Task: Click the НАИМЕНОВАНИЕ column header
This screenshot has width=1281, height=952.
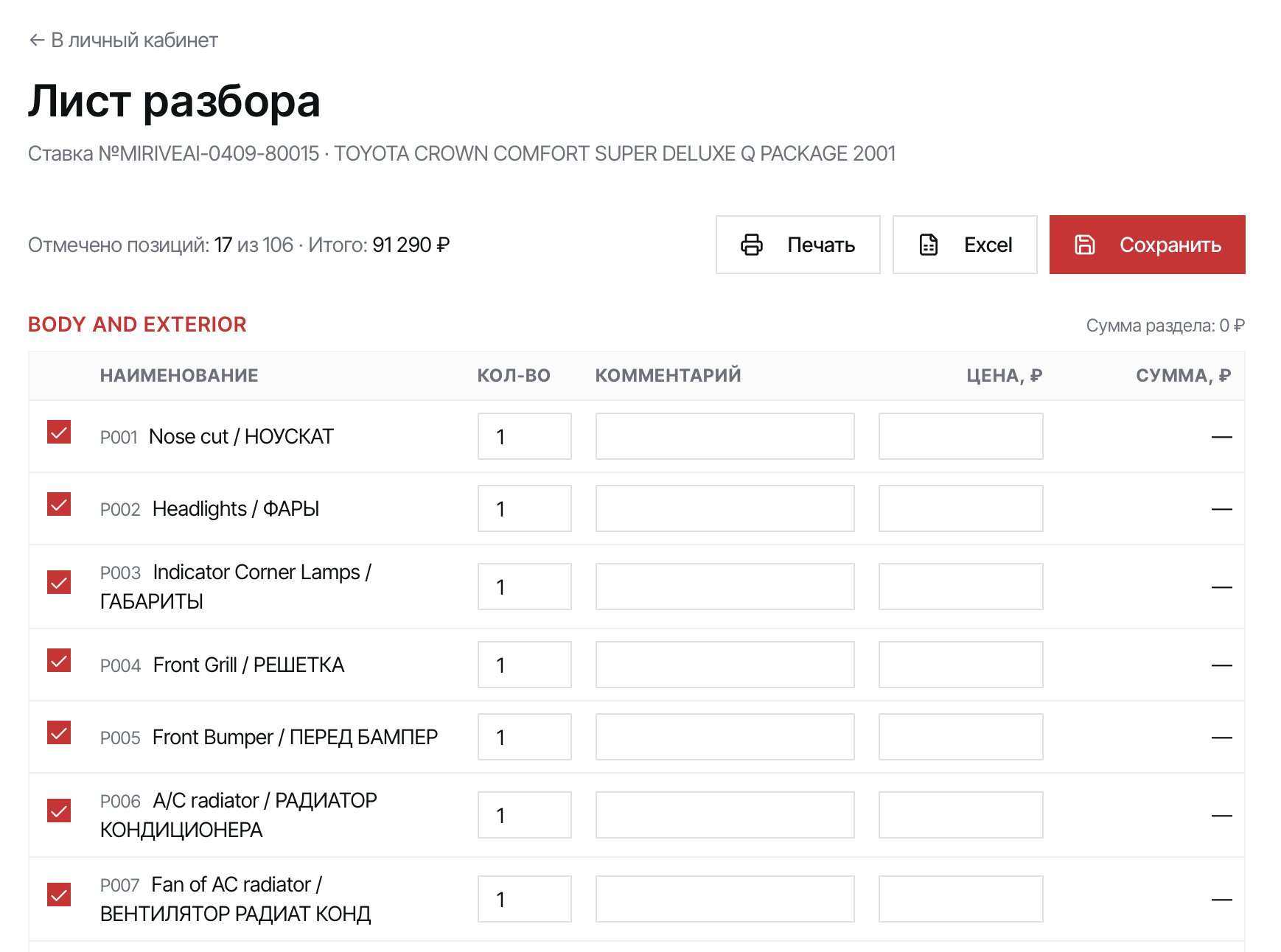Action: [x=179, y=376]
